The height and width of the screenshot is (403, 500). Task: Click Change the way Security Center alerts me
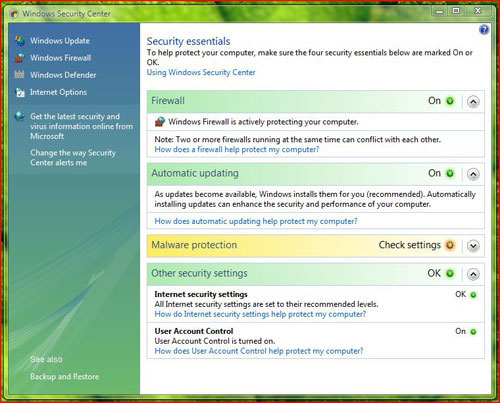click(73, 158)
